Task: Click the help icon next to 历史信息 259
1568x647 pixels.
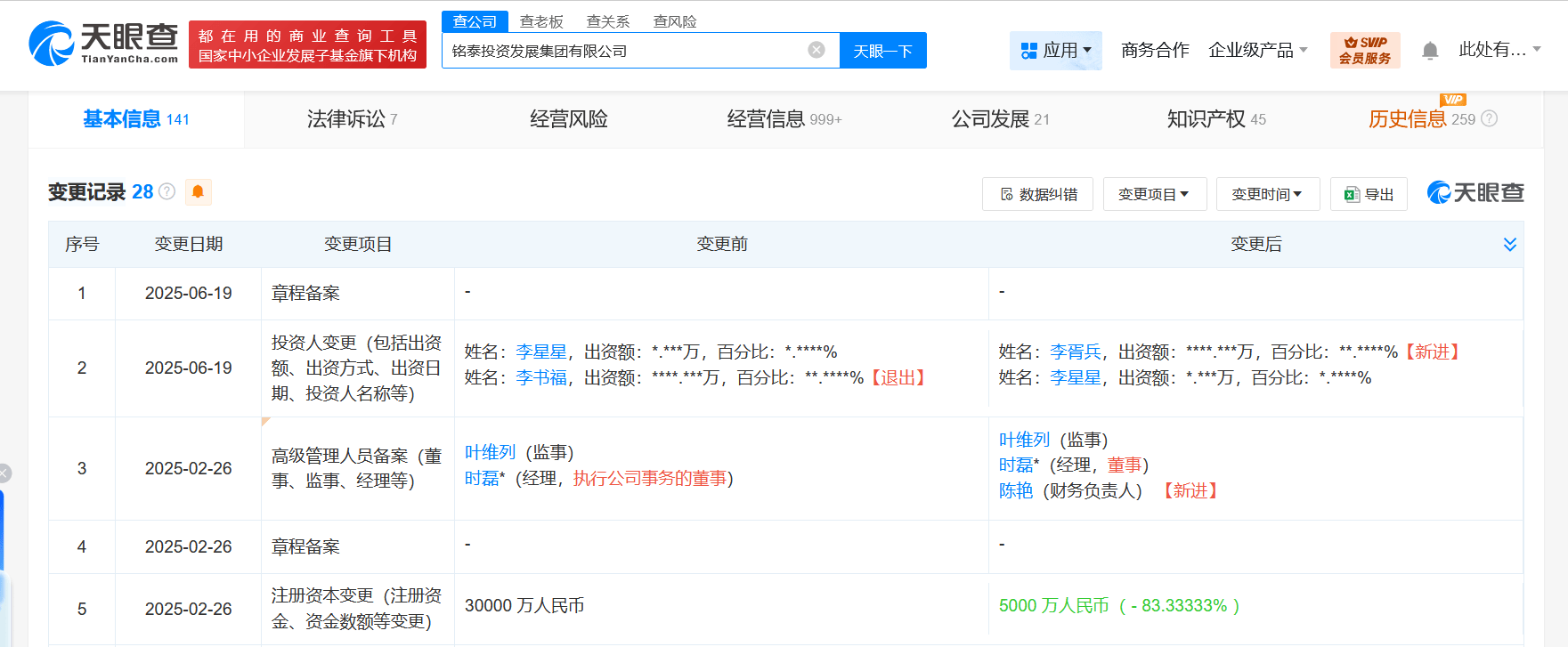Action: (x=1490, y=118)
